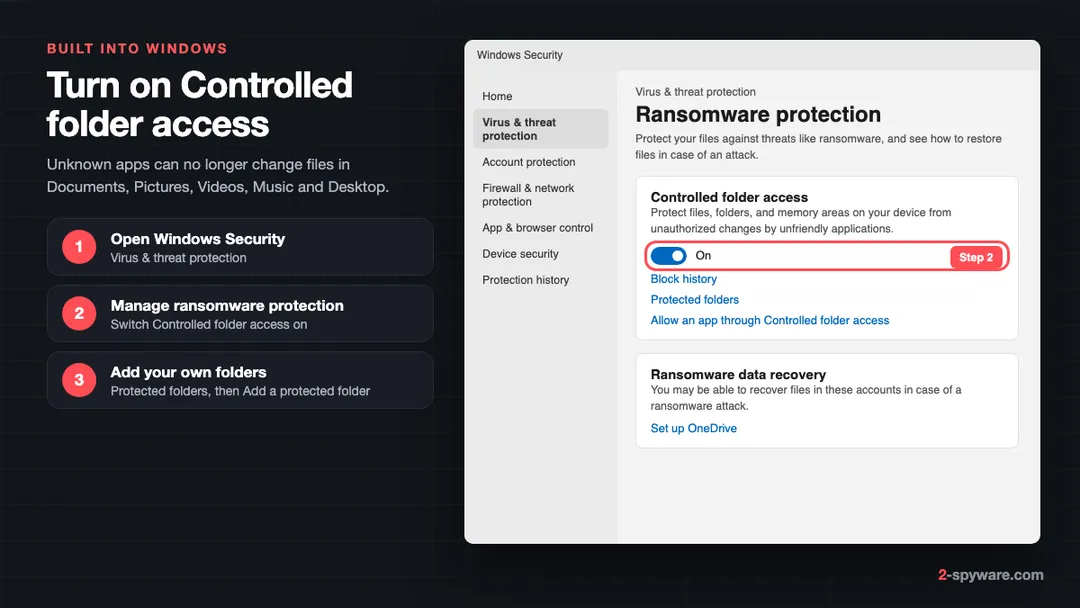Viewport: 1080px width, 608px height.
Task: Select Virus & threat protection sidebar item
Action: 541,129
